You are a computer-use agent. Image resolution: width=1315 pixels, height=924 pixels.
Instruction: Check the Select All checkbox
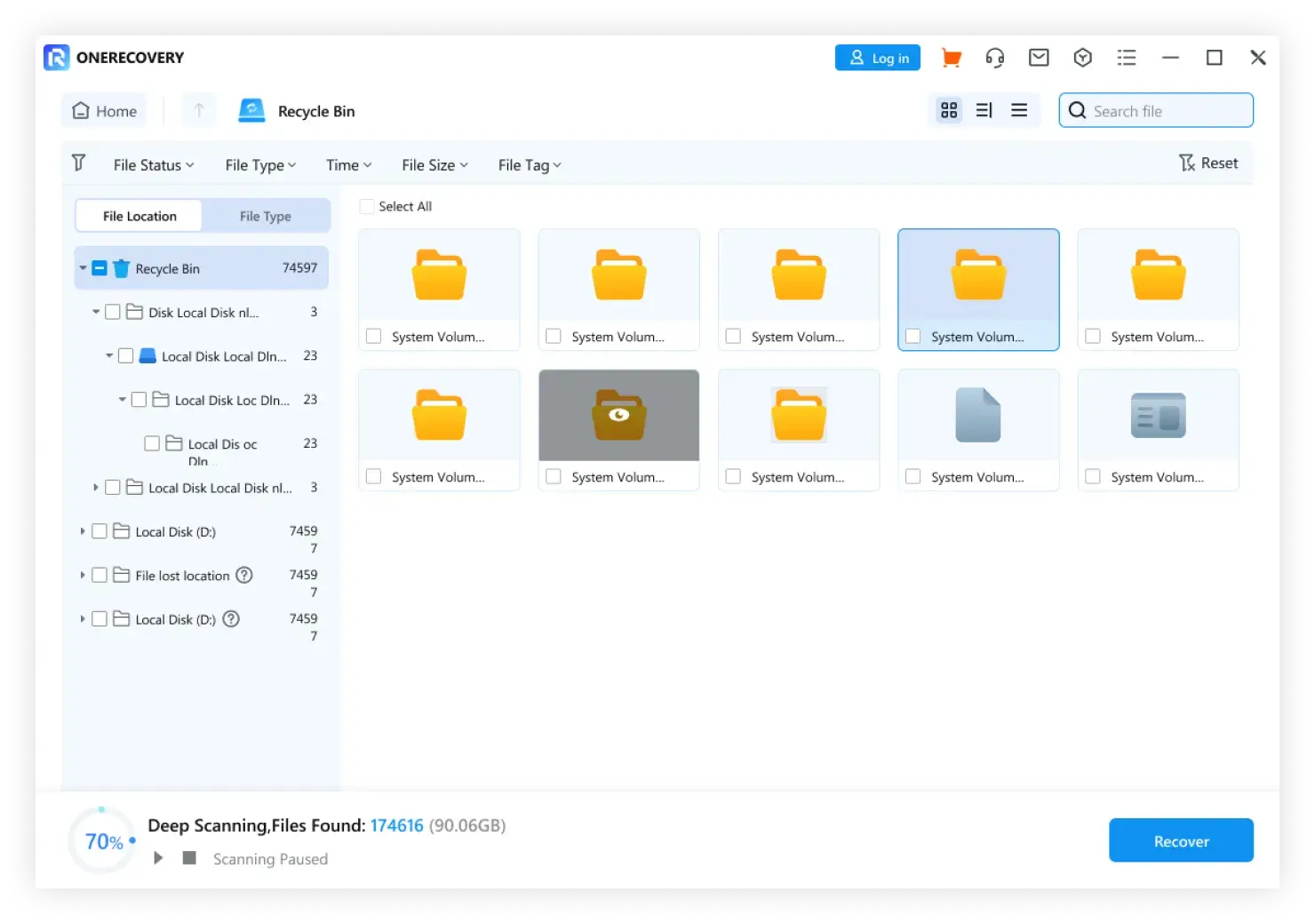367,206
